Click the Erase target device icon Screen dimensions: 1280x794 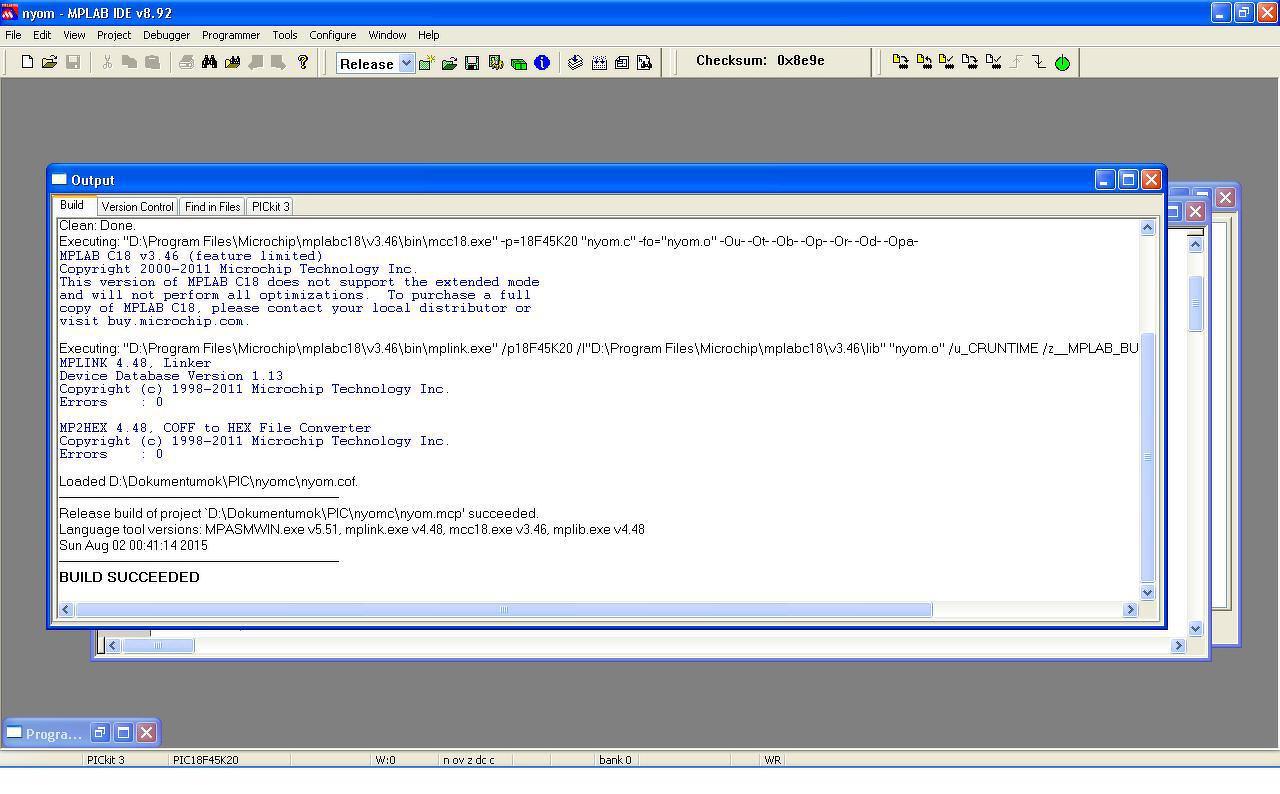970,62
